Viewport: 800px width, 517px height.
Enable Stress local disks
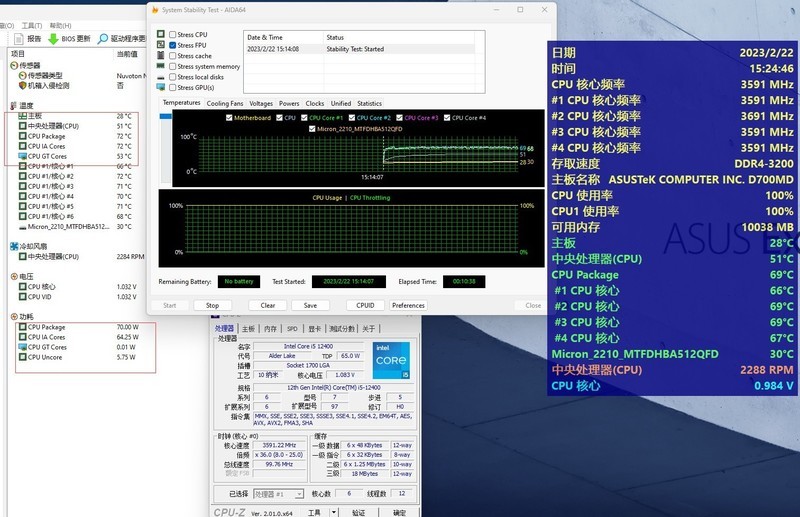(x=173, y=77)
